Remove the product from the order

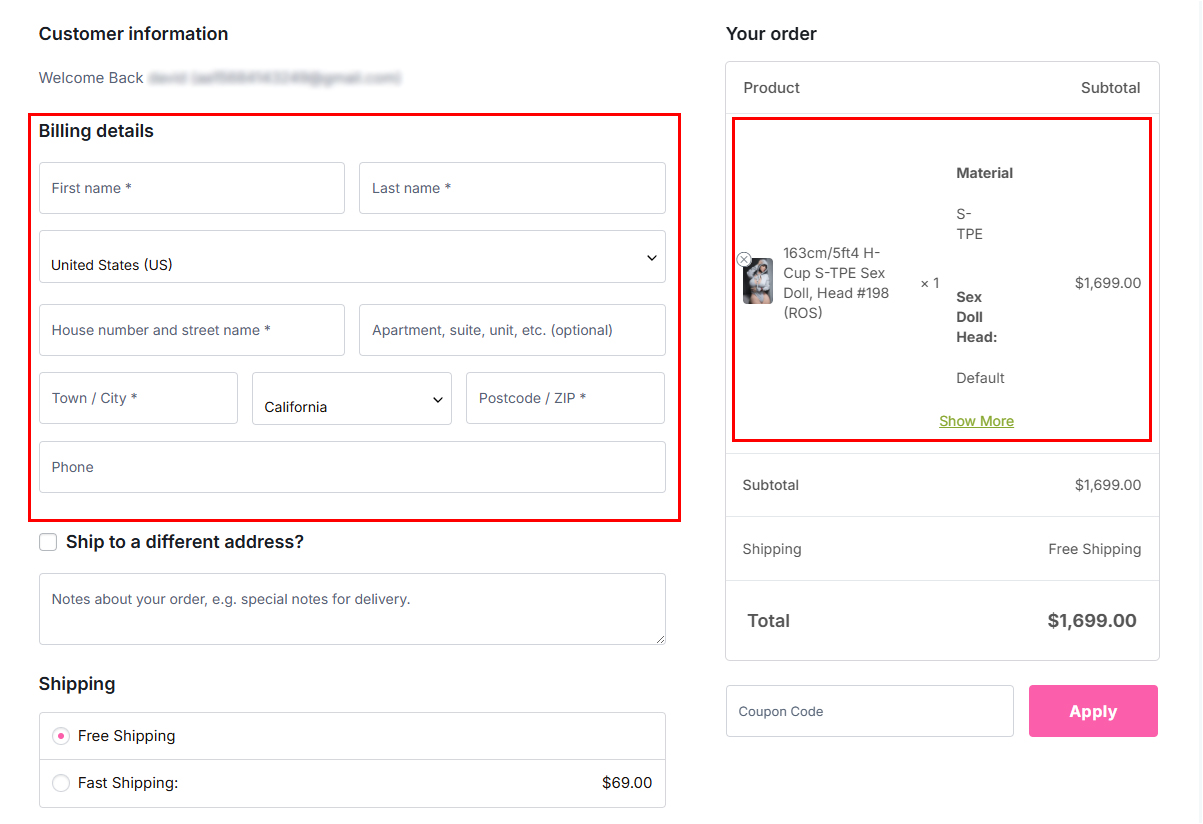[744, 259]
